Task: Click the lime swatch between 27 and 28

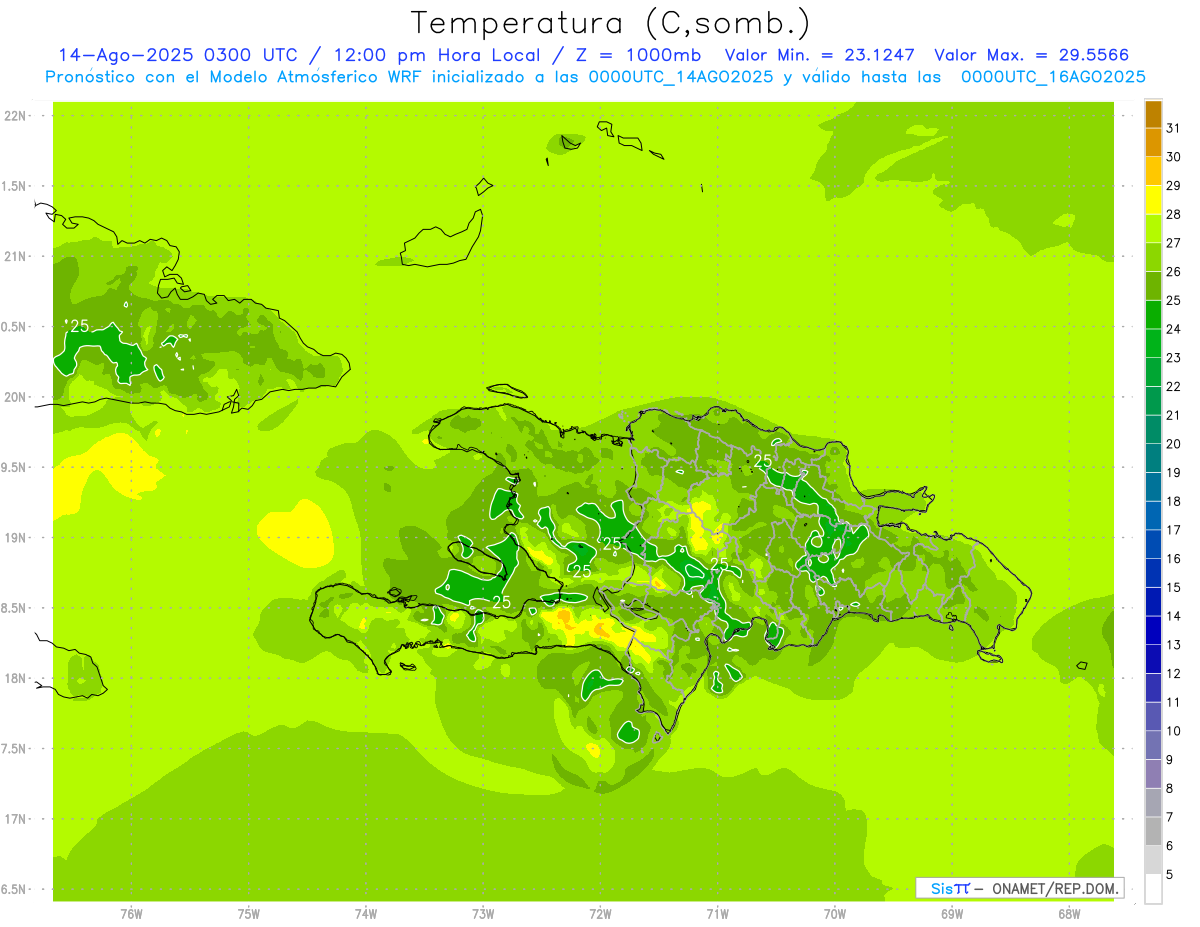Action: click(x=1153, y=229)
